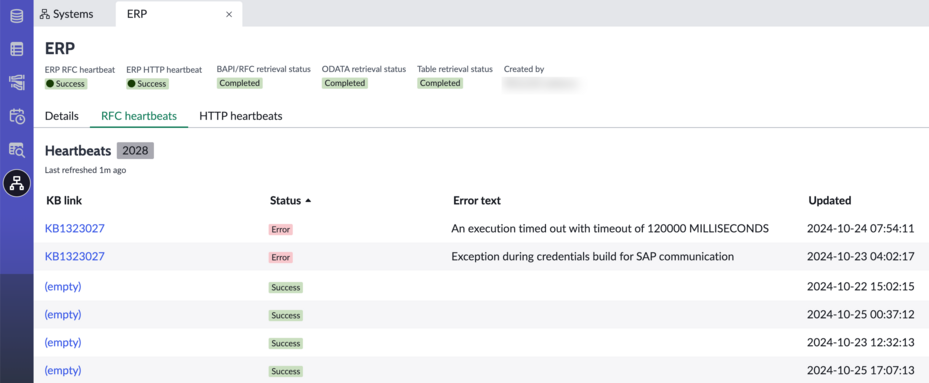
Task: Click Error status in 04:02:17 row
Action: [x=281, y=257]
